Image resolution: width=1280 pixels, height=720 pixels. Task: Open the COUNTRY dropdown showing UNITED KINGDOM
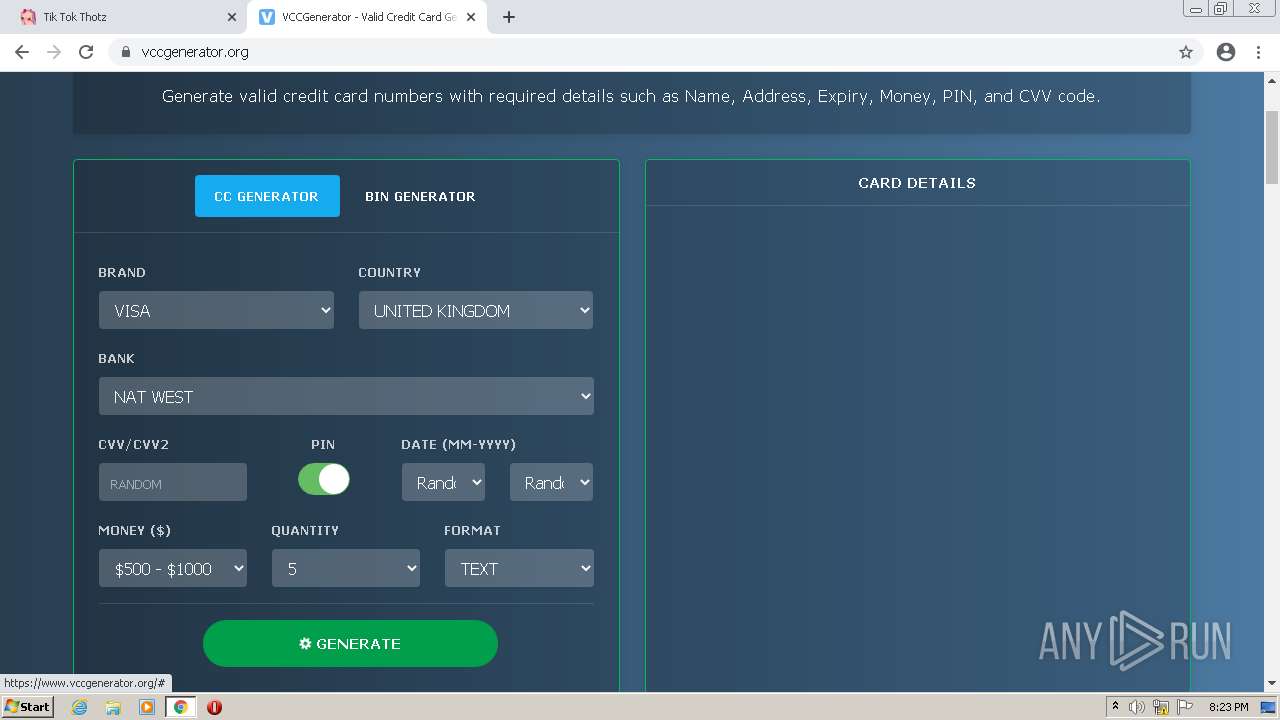click(476, 311)
